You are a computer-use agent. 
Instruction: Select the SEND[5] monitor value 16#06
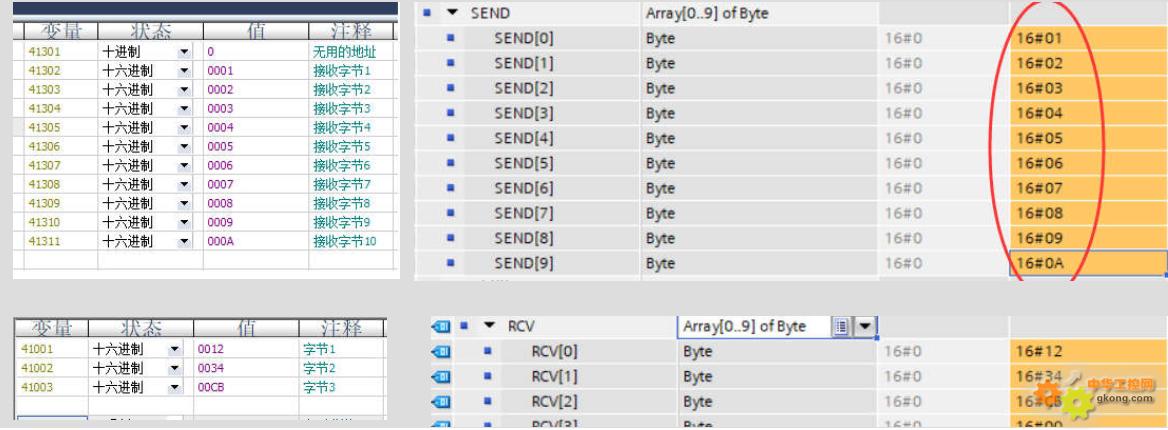1088,163
